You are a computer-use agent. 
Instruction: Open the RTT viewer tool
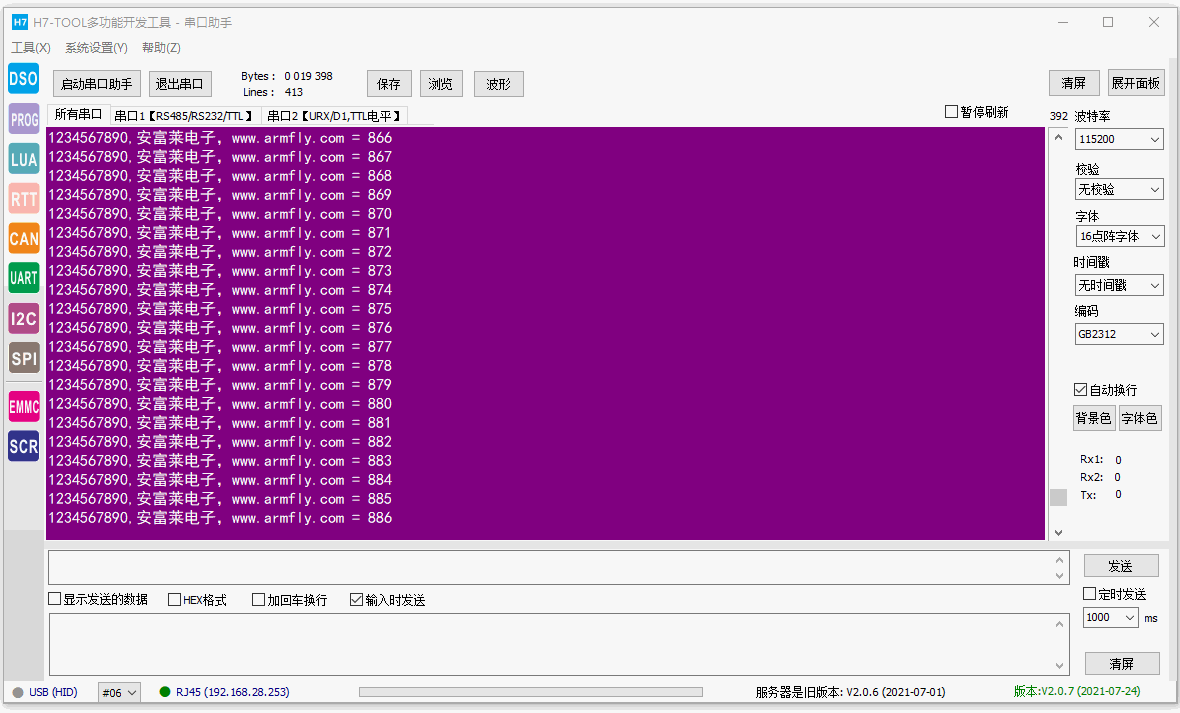(23, 199)
